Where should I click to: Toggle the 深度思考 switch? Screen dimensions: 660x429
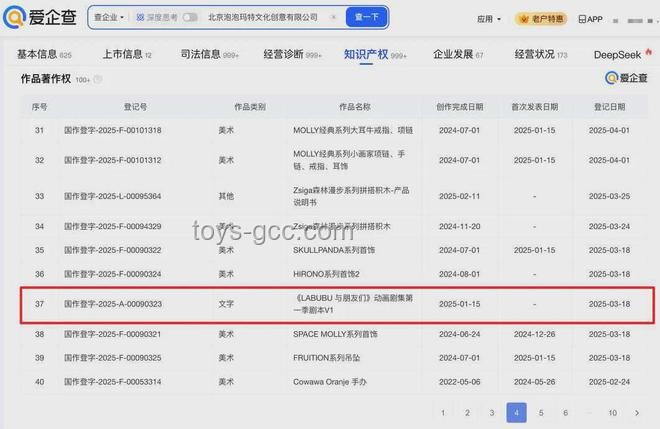pos(190,17)
